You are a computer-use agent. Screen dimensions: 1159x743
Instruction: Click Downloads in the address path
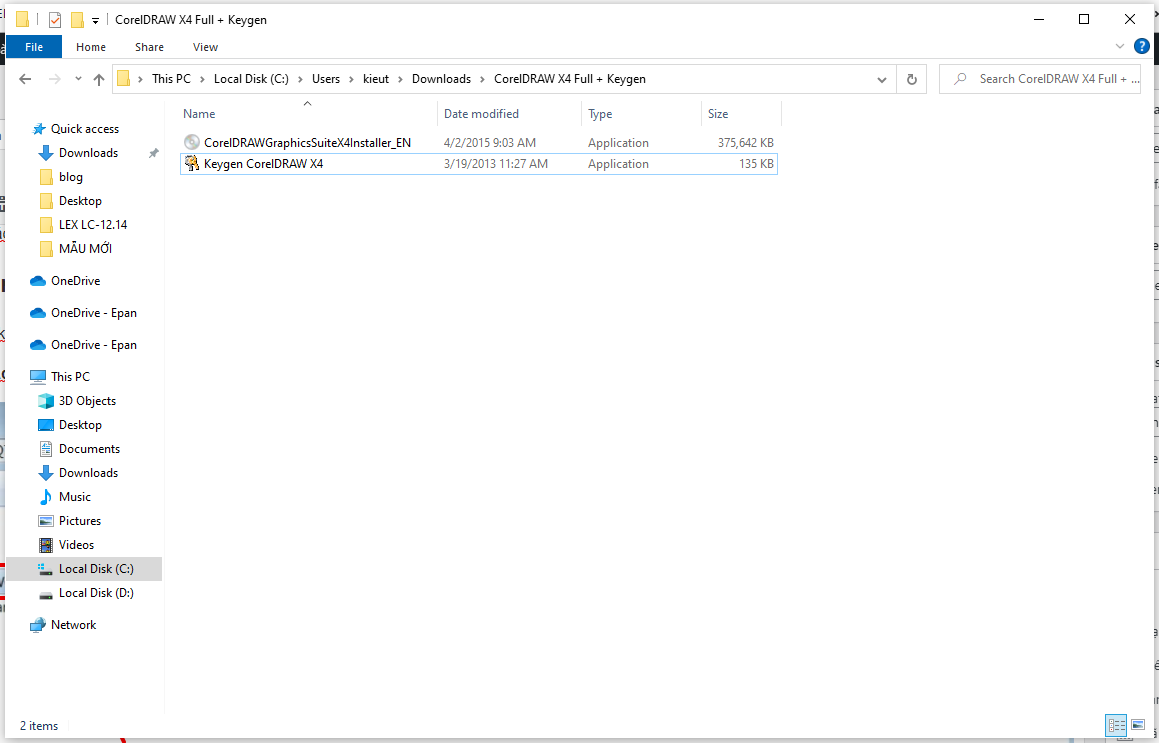coord(441,79)
